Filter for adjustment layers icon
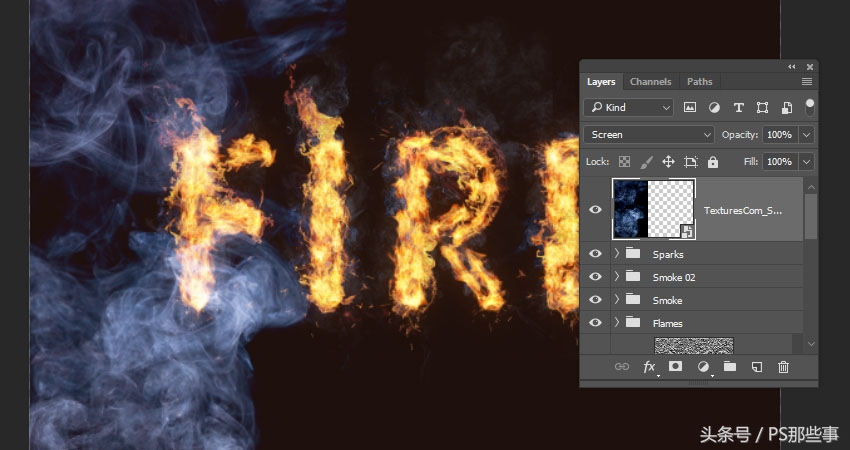This screenshot has height=450, width=850. tap(714, 107)
